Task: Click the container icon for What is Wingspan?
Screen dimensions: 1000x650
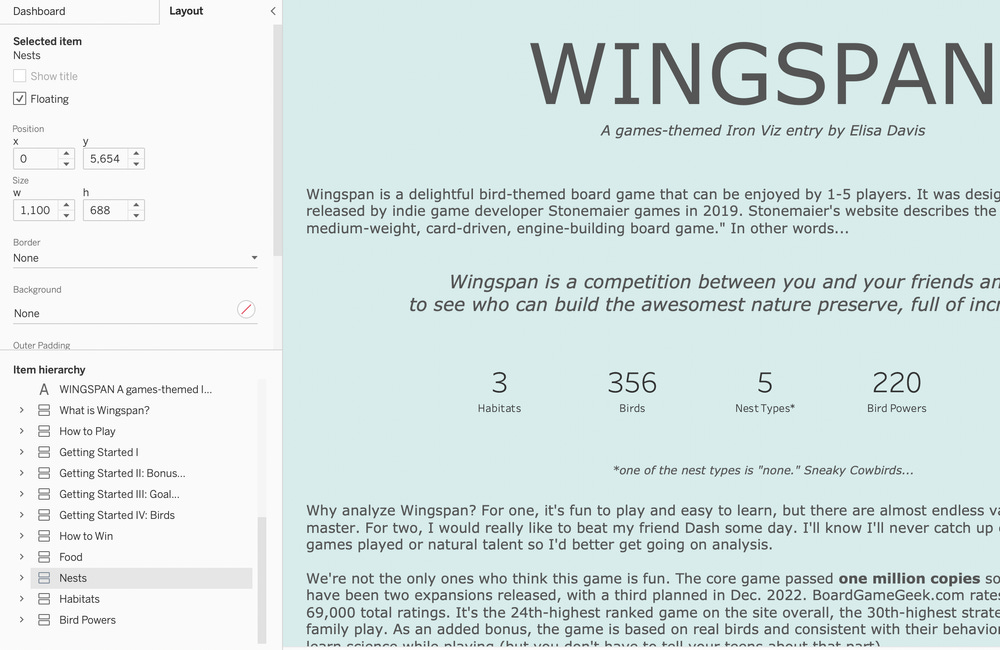Action: pos(44,410)
